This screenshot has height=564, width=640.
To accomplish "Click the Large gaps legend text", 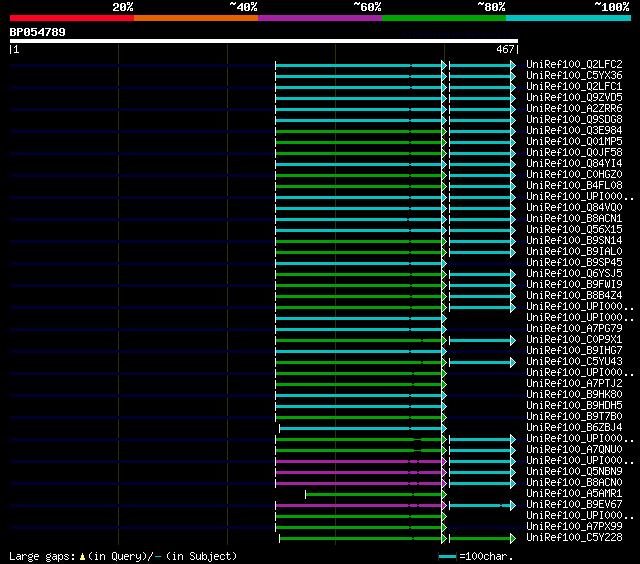I will point(123,556).
